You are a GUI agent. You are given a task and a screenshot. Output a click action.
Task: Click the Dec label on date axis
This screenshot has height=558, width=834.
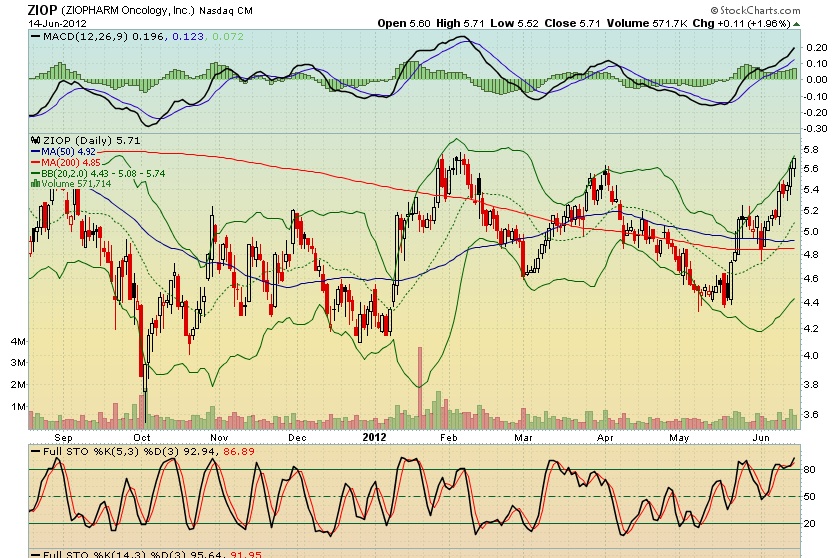pos(297,437)
